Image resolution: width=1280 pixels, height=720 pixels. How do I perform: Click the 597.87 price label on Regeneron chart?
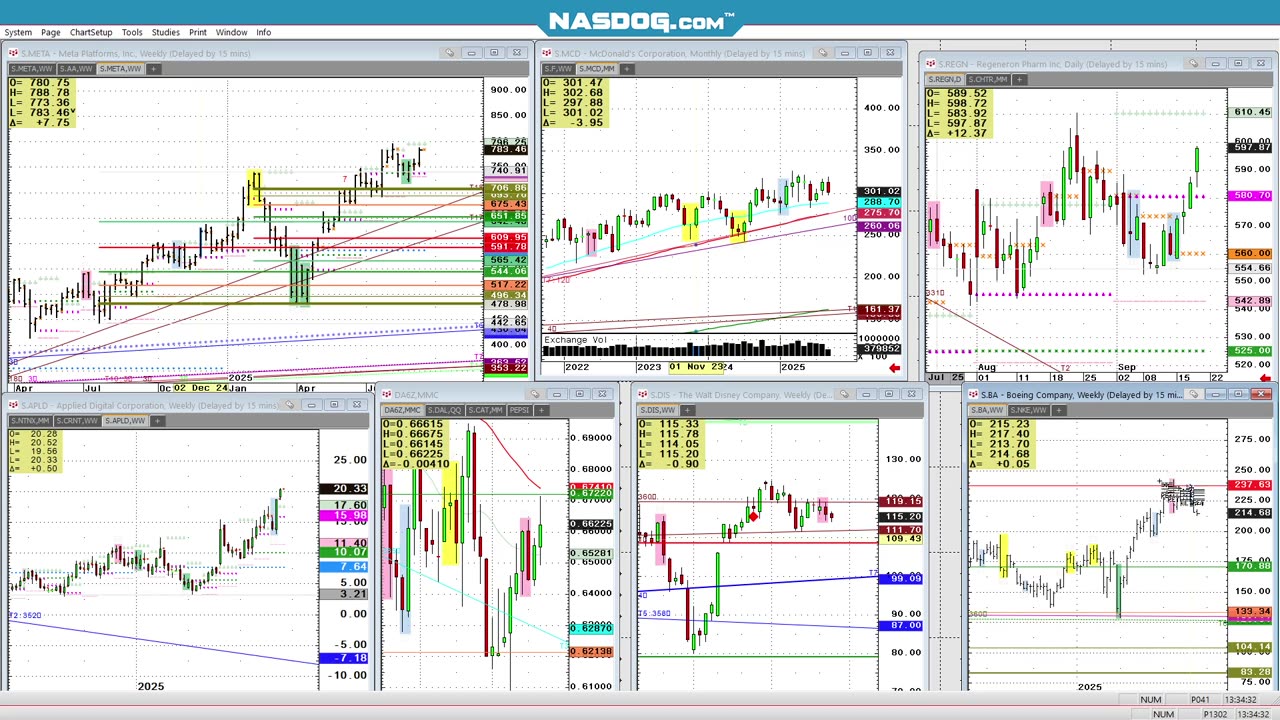pos(1252,148)
